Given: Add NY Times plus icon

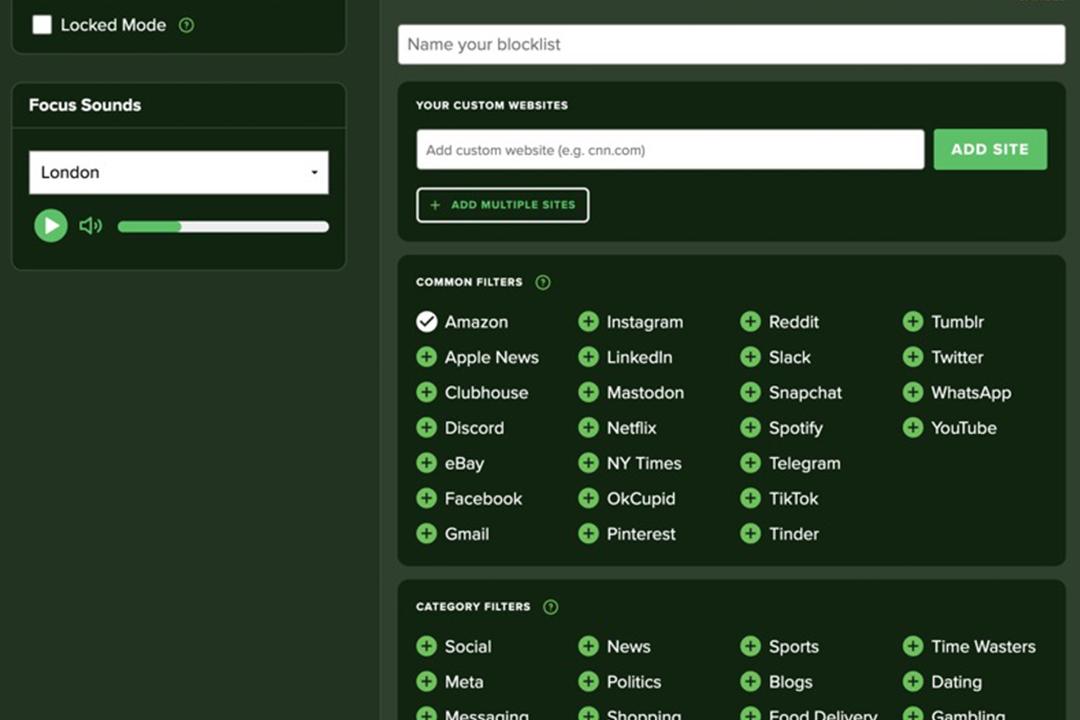Looking at the screenshot, I should tap(588, 463).
